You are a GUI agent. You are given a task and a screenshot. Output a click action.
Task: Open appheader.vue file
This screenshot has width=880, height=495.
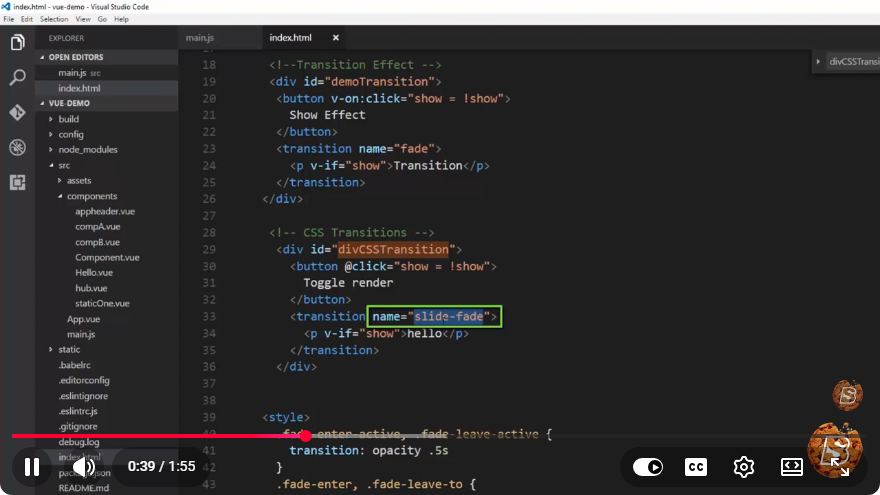pyautogui.click(x=105, y=211)
